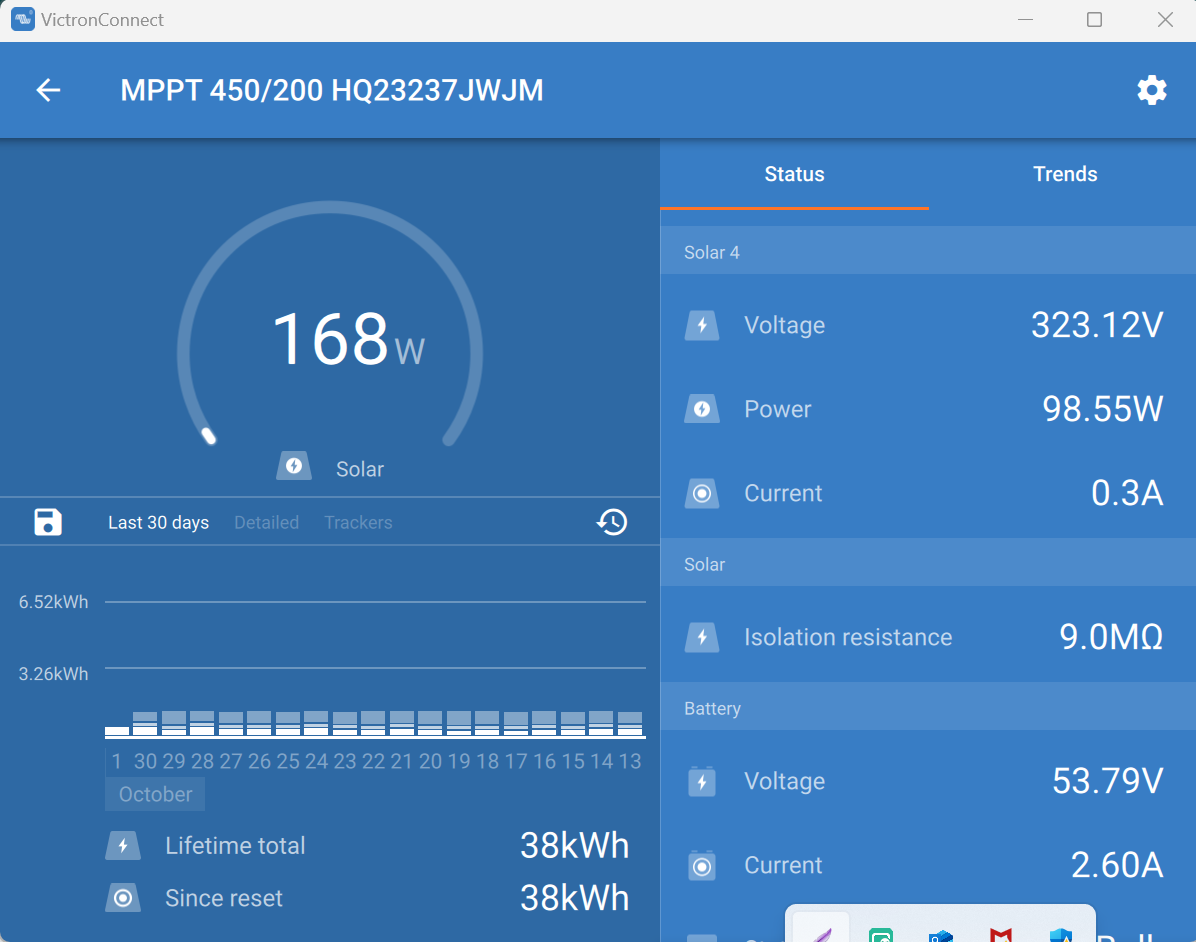Click the Battery Current icon

coord(702,866)
